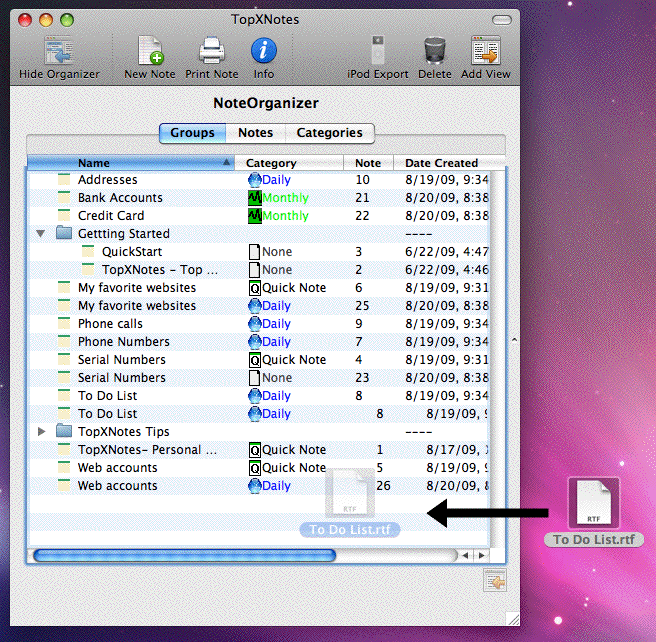Click the Gettting Started group name
This screenshot has height=642, width=656.
(x=124, y=233)
